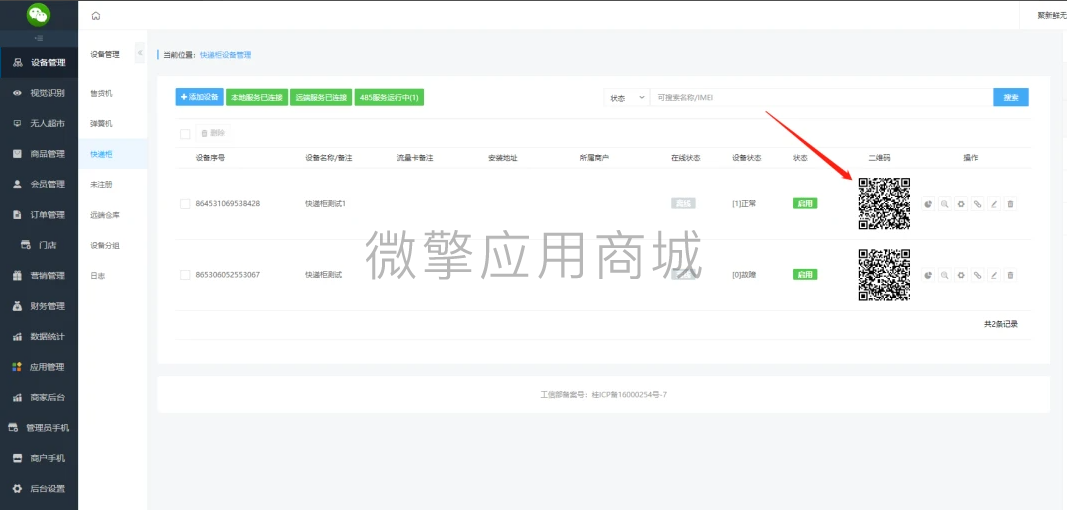
Task: Open gear settings for 快递柜测试1
Action: tap(961, 204)
